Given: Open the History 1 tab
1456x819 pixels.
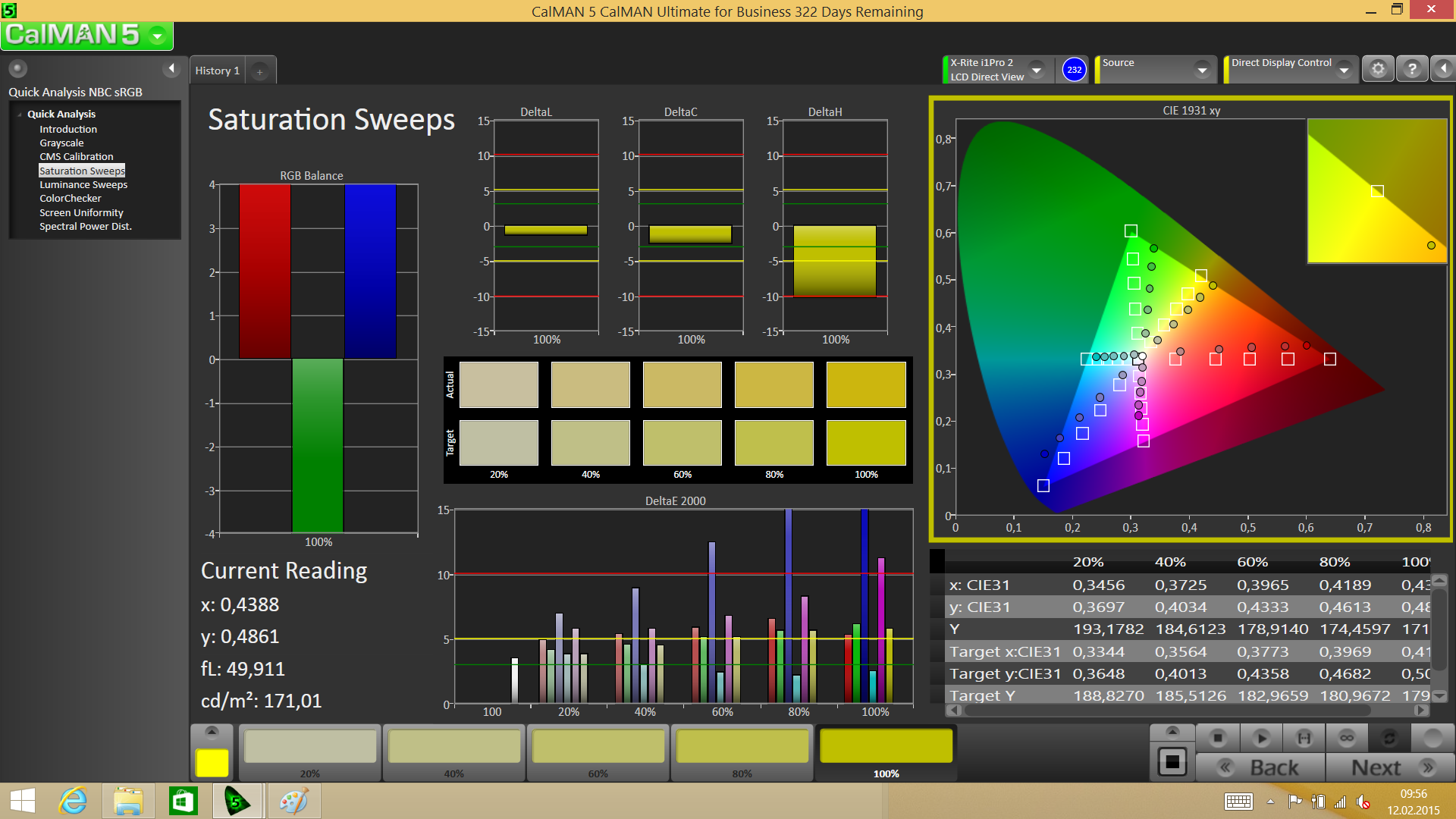Looking at the screenshot, I should click(217, 71).
